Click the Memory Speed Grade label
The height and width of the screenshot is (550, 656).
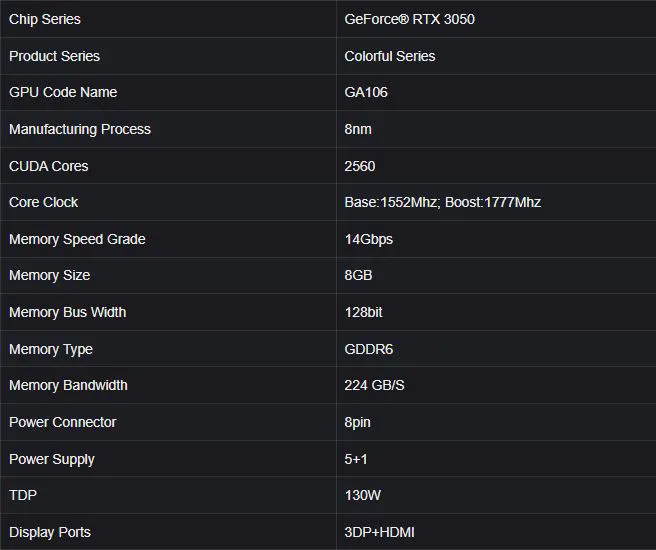[x=77, y=239]
